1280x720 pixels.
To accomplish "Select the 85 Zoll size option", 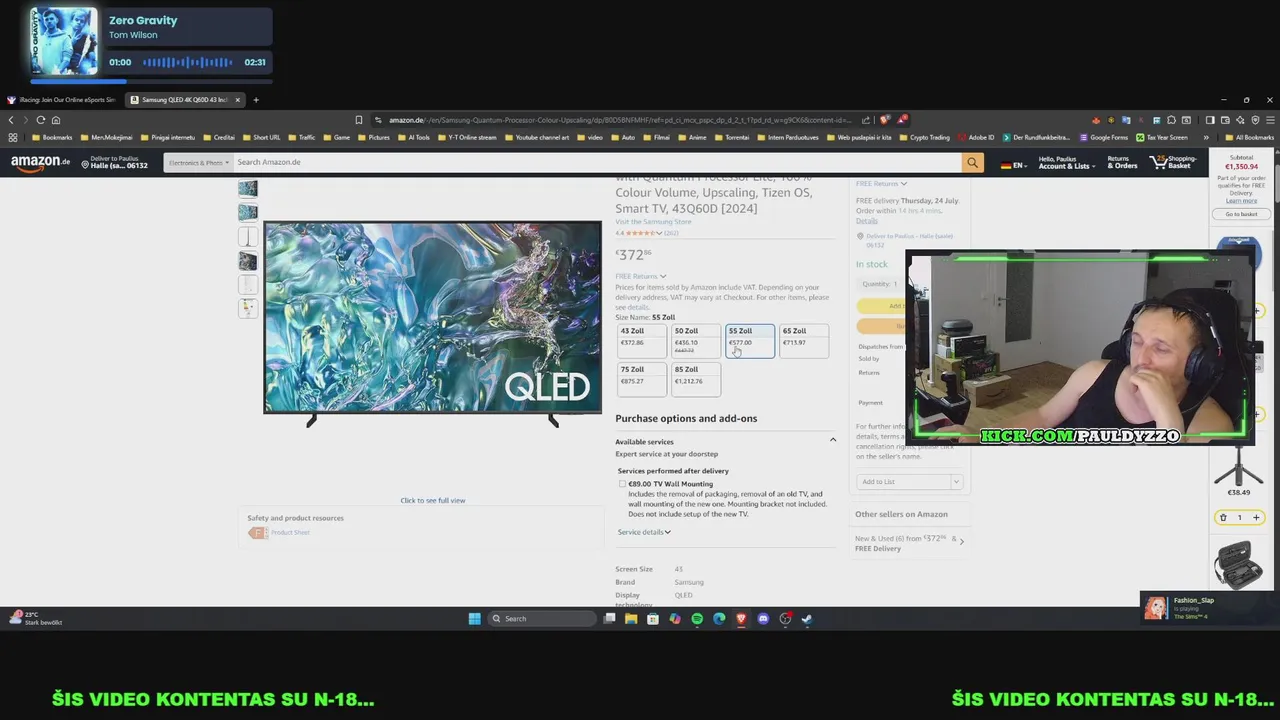I will click(x=695, y=379).
